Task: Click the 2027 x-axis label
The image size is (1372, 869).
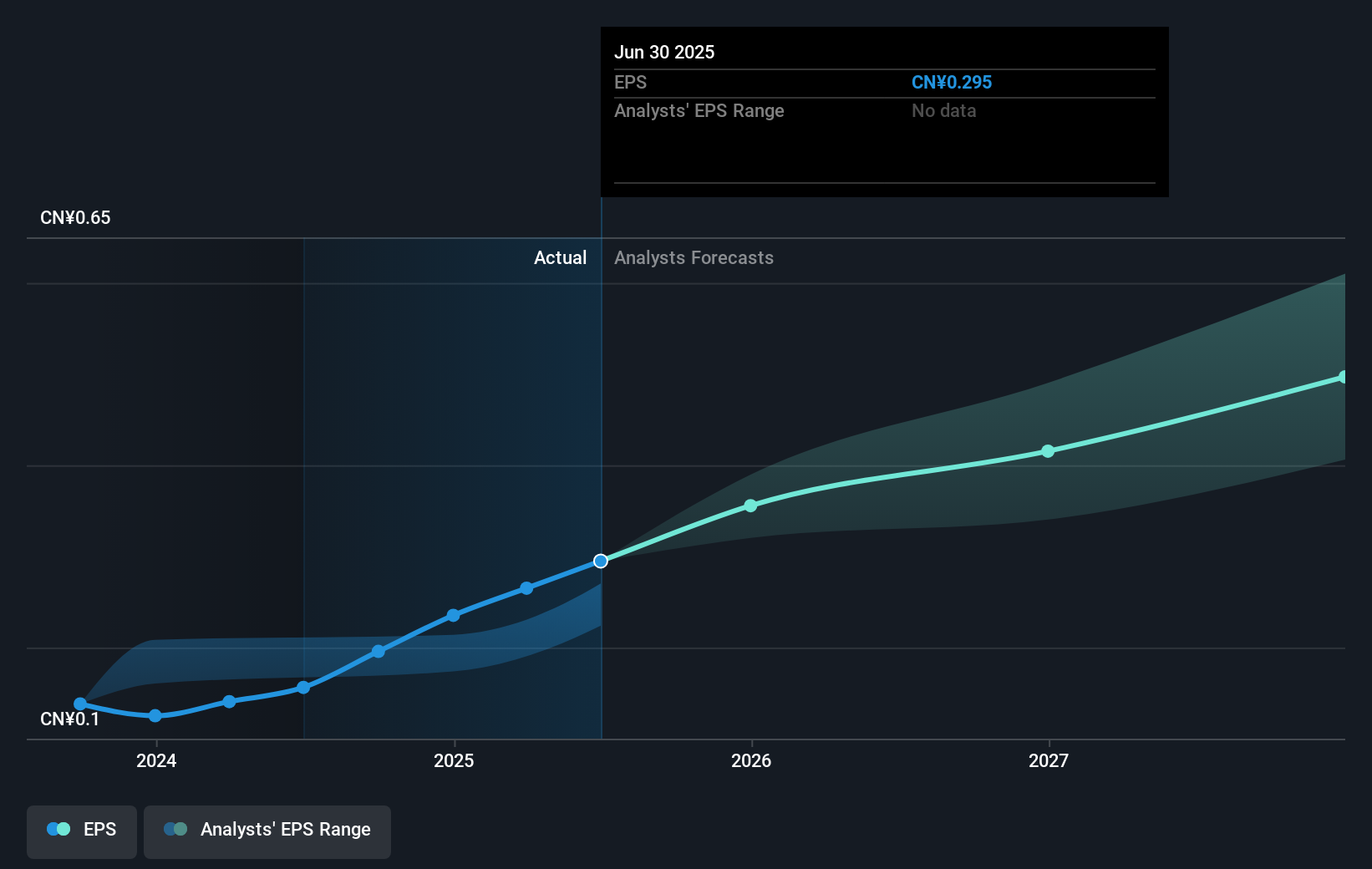Action: [x=1048, y=761]
